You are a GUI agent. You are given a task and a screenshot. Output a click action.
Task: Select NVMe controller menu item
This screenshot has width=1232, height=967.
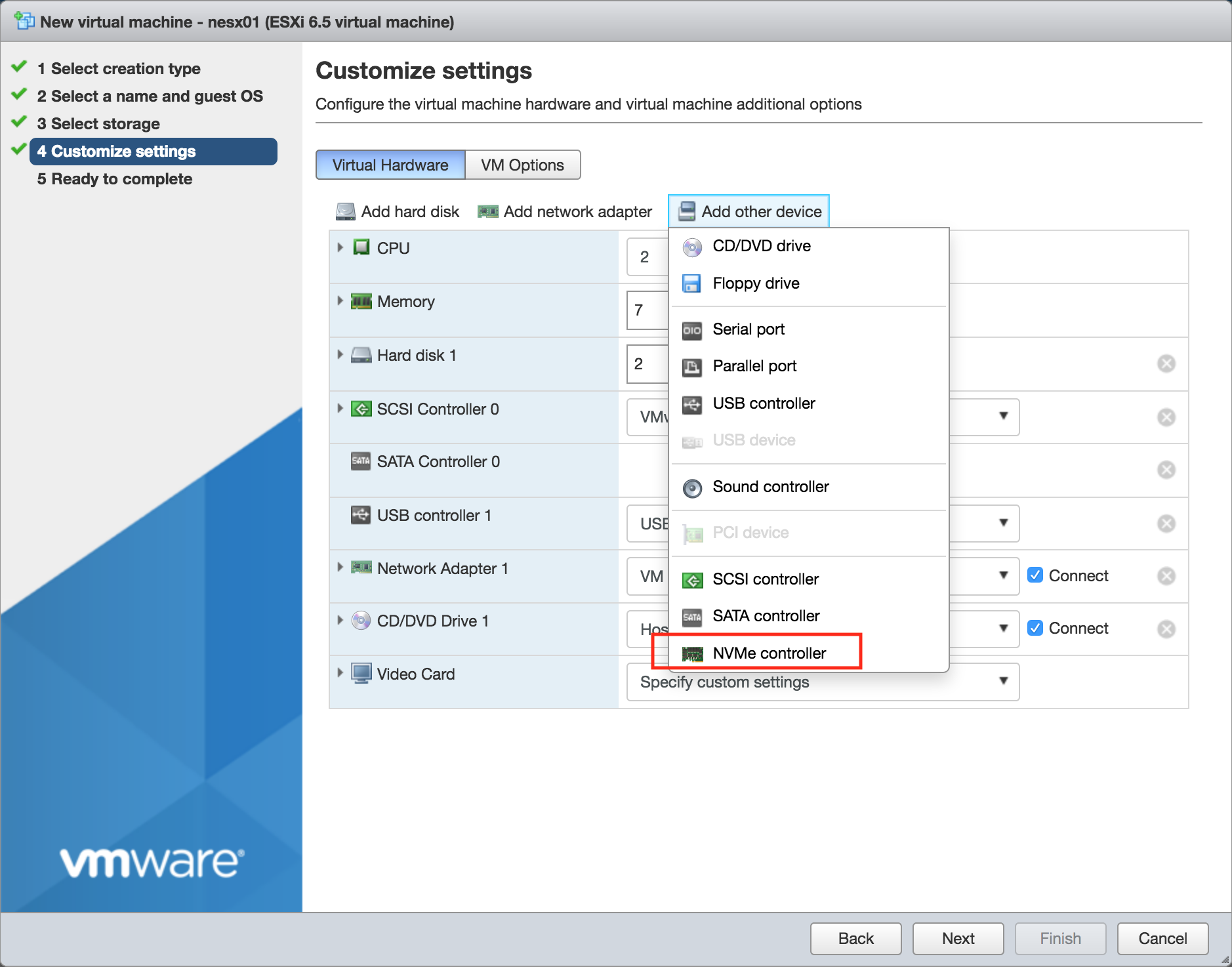point(808,653)
